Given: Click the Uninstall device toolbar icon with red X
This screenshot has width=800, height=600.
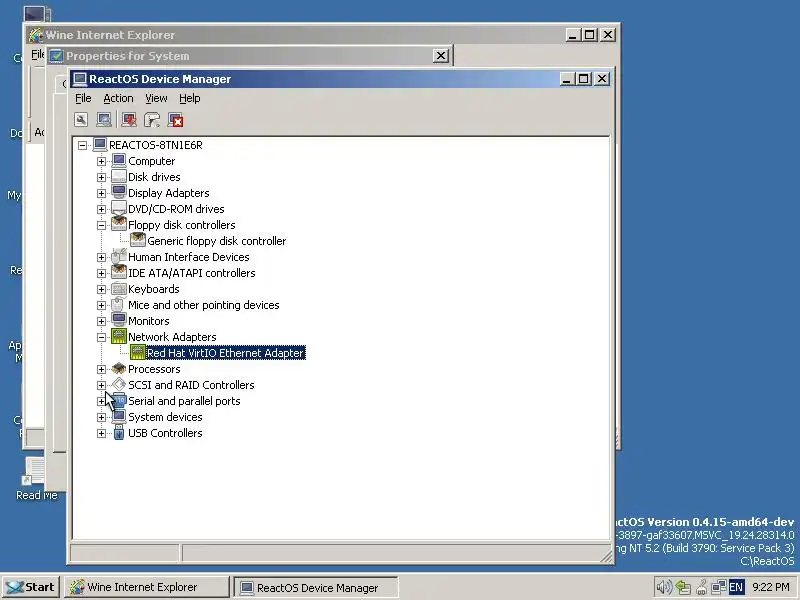Looking at the screenshot, I should (176, 120).
